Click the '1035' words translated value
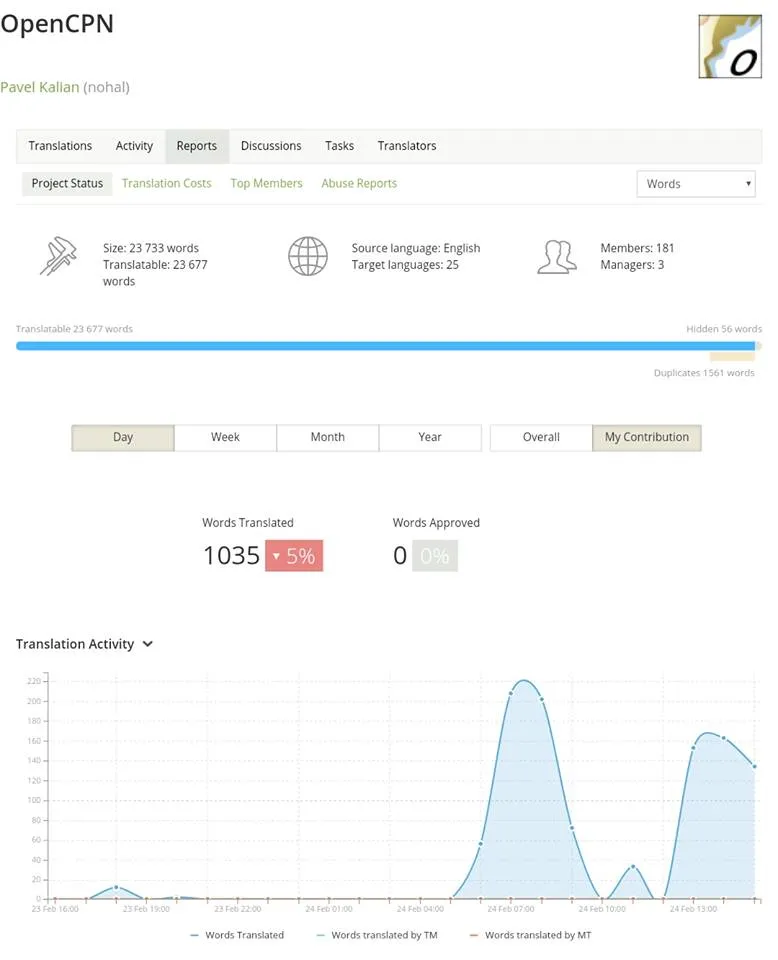Viewport: 778px width, 960px height. click(x=231, y=555)
